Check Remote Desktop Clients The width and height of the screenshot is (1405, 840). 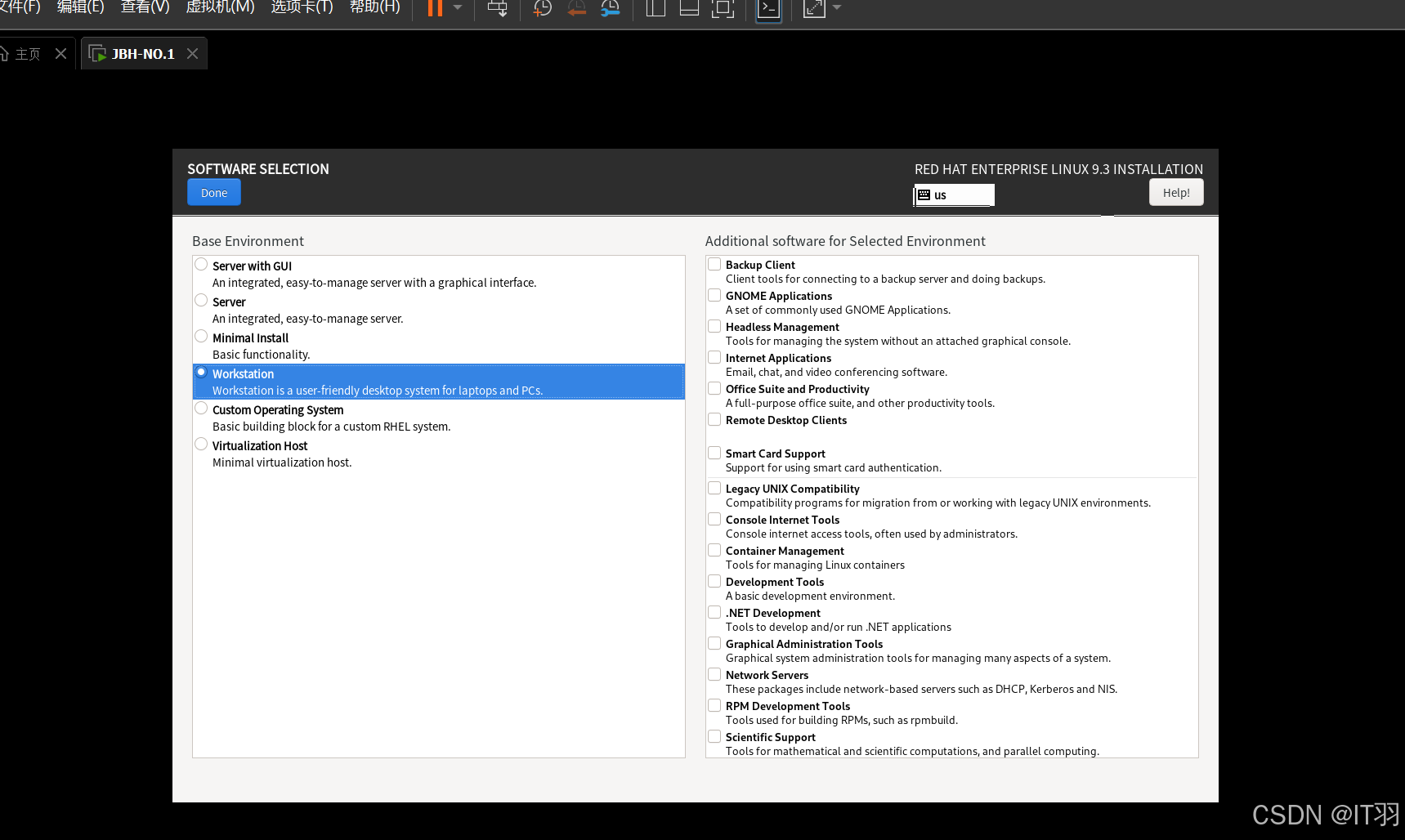tap(714, 419)
